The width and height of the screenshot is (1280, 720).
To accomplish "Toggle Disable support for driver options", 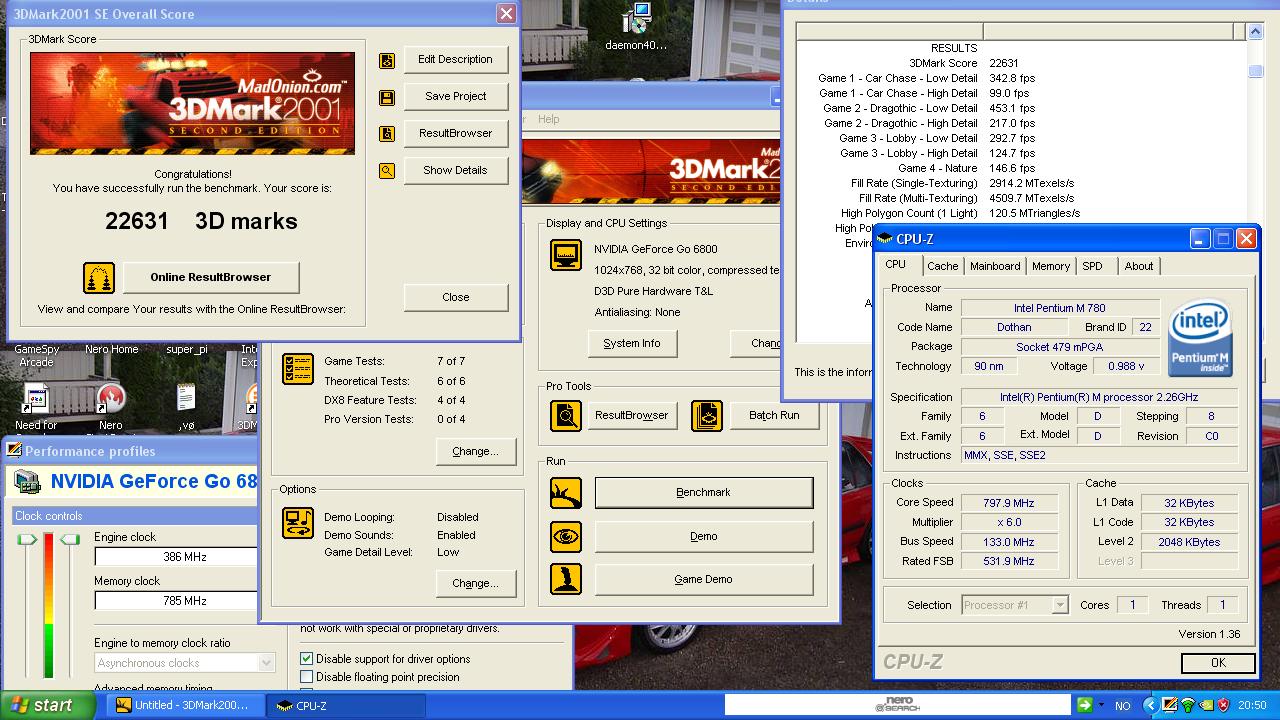I will pos(307,659).
